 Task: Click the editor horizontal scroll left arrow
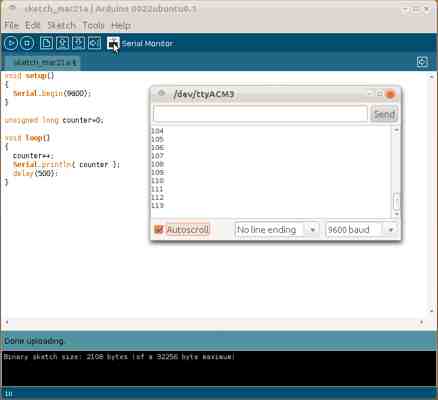pos(7,322)
